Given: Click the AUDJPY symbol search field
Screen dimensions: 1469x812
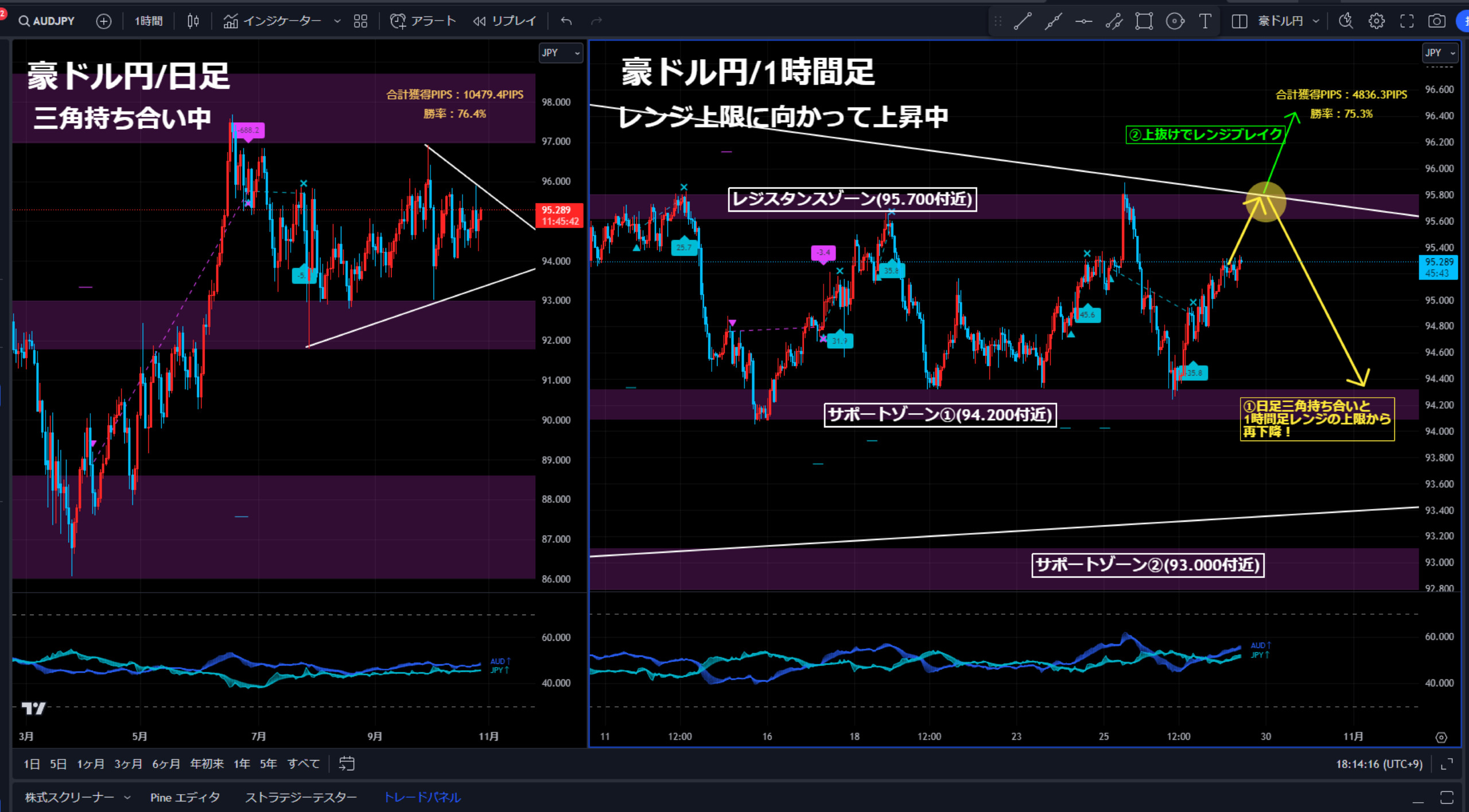Looking at the screenshot, I should tap(47, 21).
